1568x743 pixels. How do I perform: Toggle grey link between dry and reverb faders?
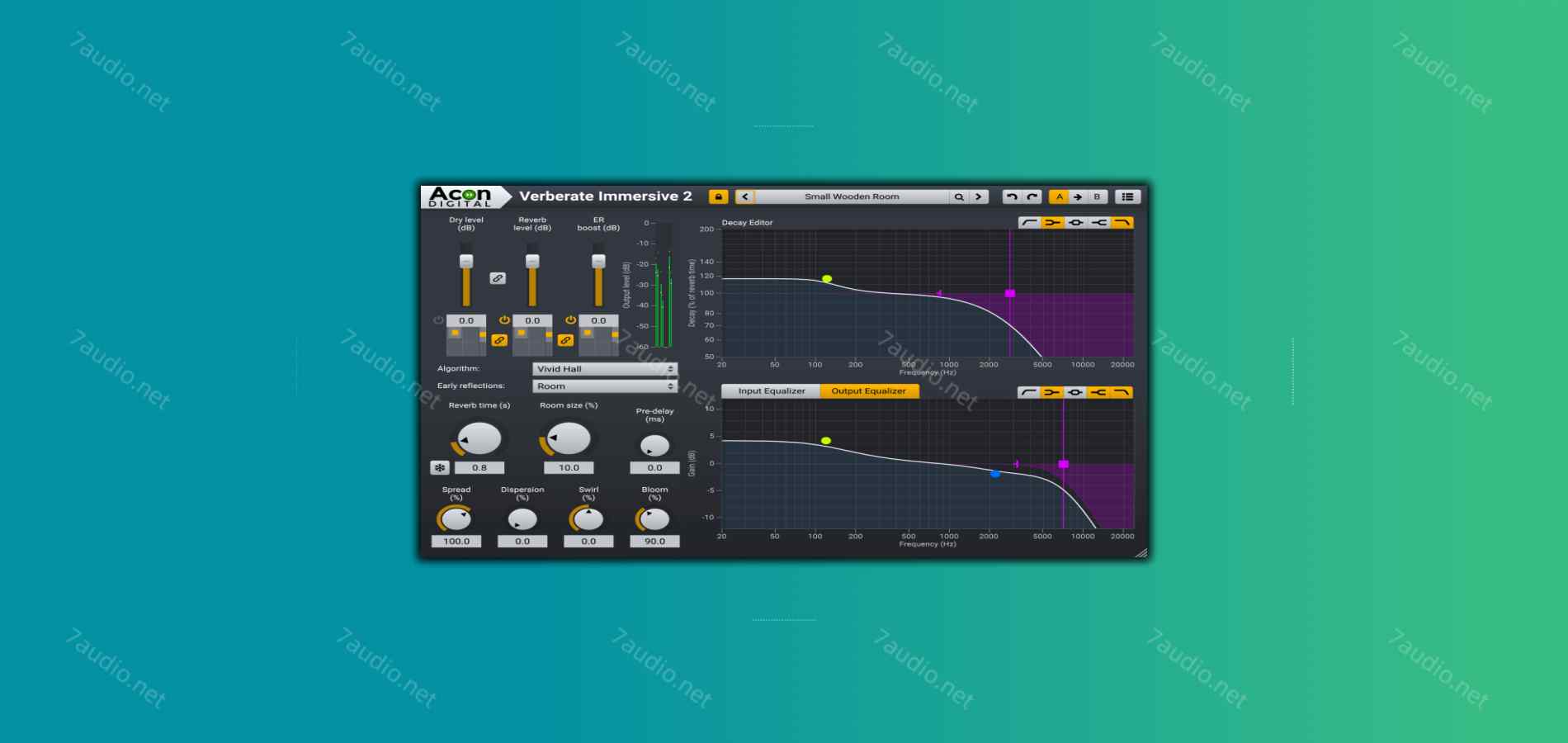[498, 278]
